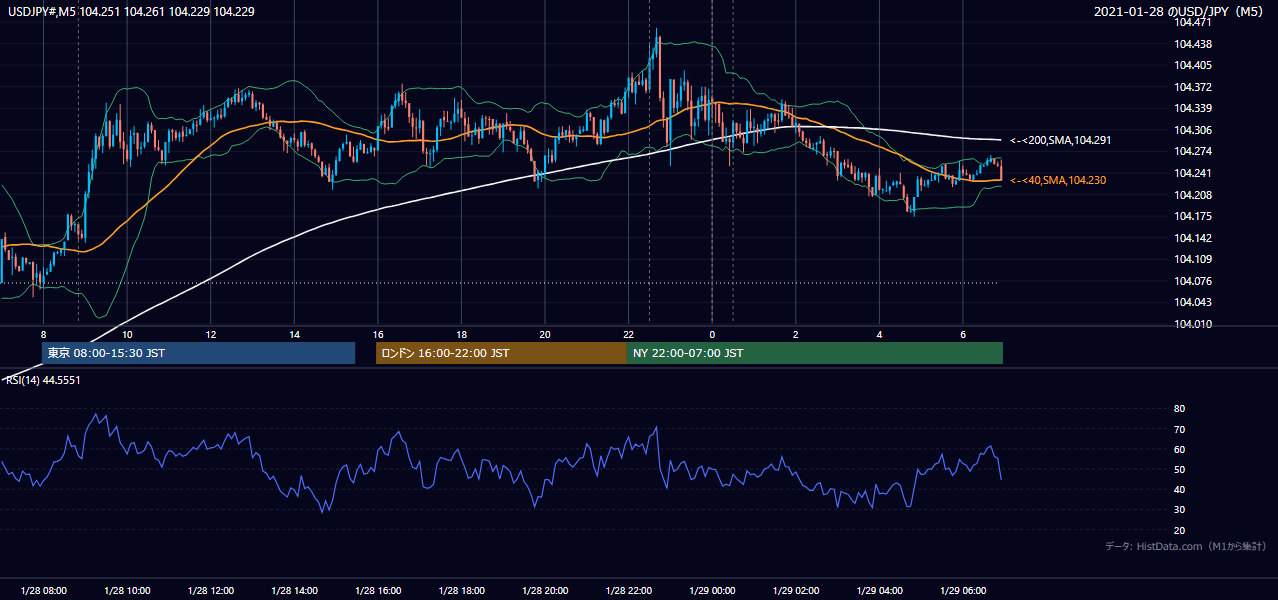Click RSI scale value 40
Image resolution: width=1278 pixels, height=600 pixels.
[x=1179, y=489]
